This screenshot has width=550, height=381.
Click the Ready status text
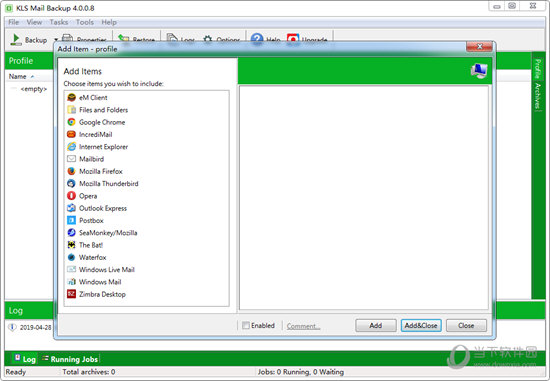point(16,372)
